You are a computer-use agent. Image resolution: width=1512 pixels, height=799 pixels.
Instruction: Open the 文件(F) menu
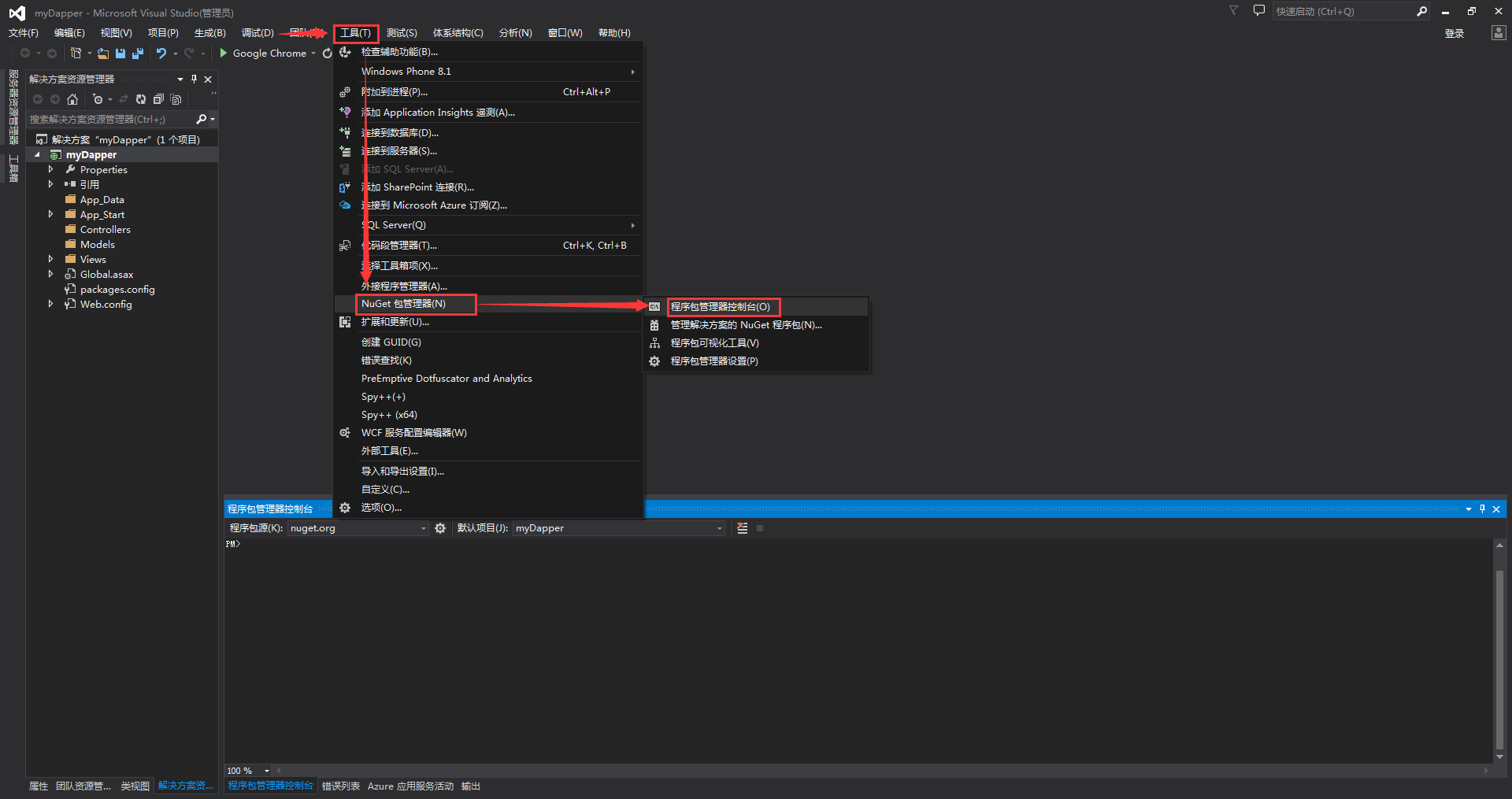24,33
